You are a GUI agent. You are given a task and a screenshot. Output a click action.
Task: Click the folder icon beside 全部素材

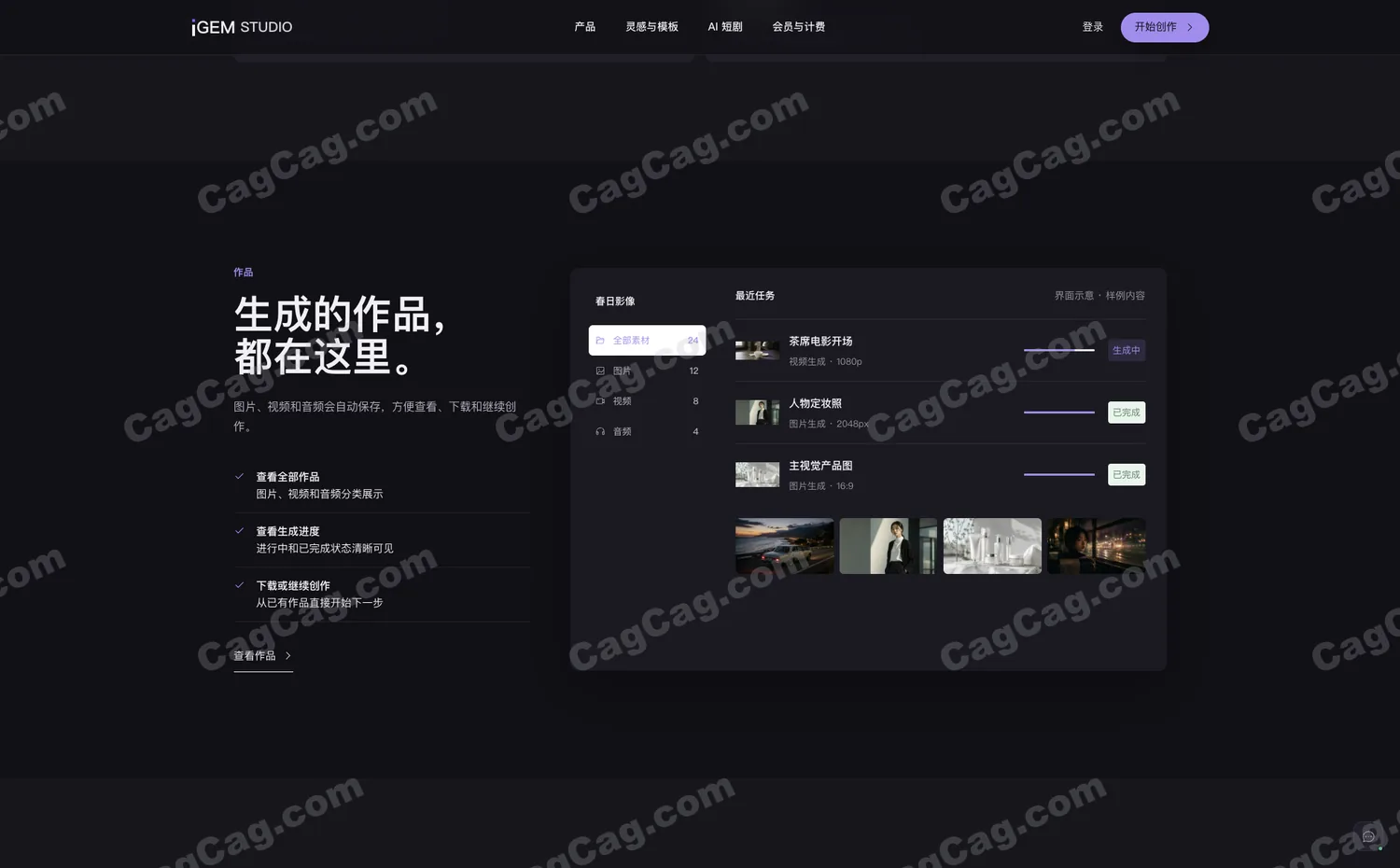click(x=600, y=341)
